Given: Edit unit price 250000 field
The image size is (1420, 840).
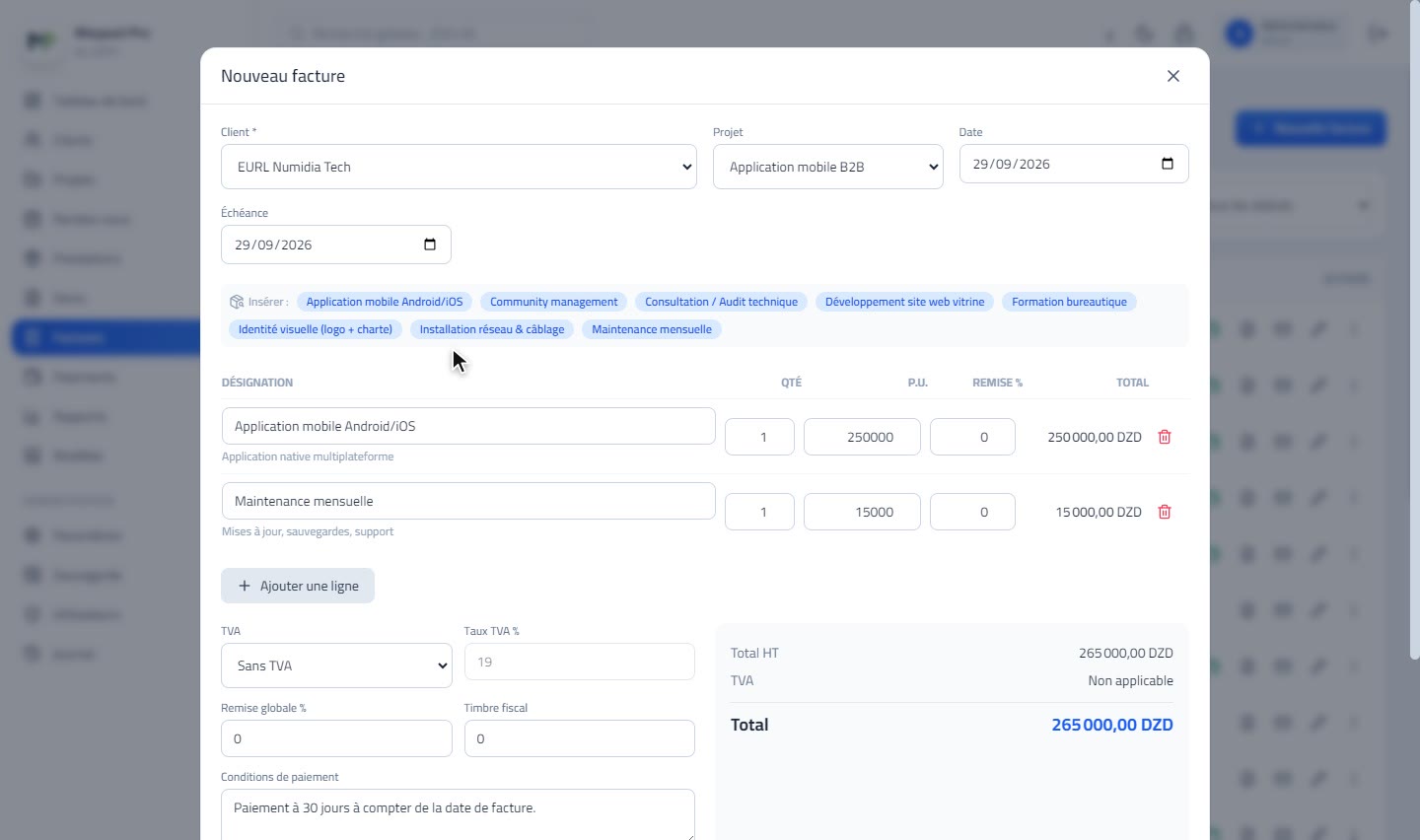Looking at the screenshot, I should 862,437.
